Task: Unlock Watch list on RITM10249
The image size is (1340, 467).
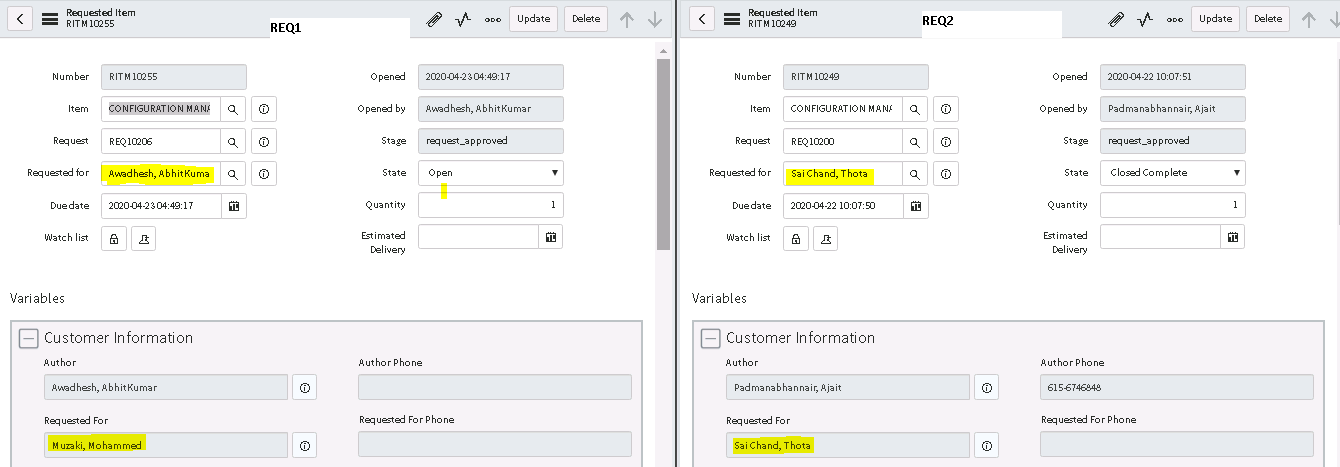Action: tap(796, 238)
